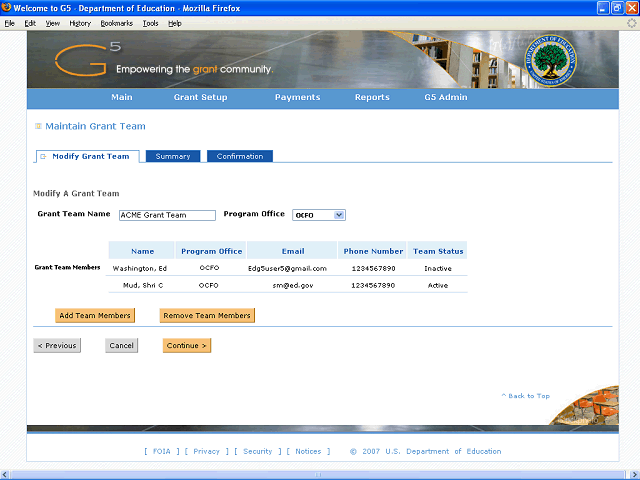640x480 pixels.
Task: Switch to the Confirmation tab
Action: (240, 156)
